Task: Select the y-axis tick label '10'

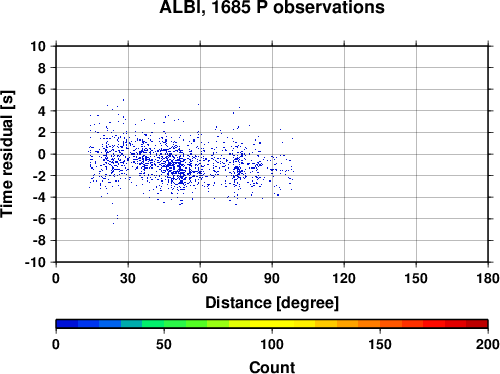Action: pos(38,46)
